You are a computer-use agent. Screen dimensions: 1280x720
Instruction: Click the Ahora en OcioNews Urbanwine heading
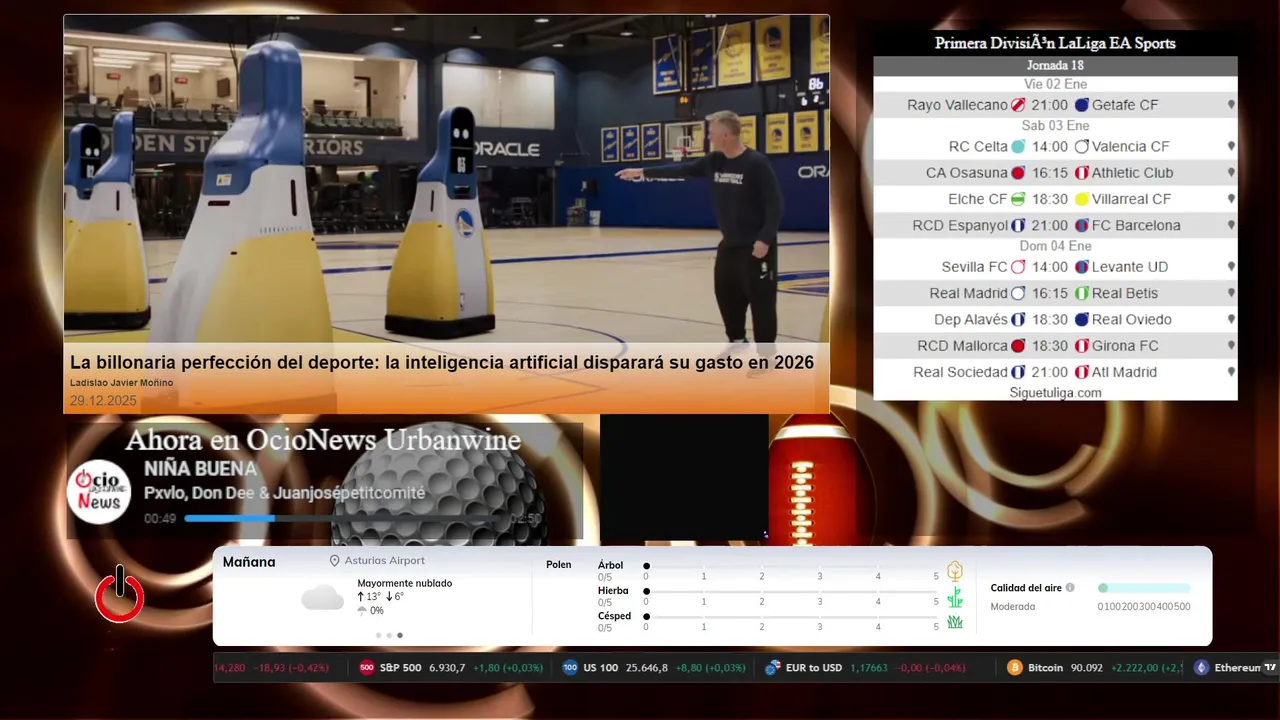[x=323, y=440]
